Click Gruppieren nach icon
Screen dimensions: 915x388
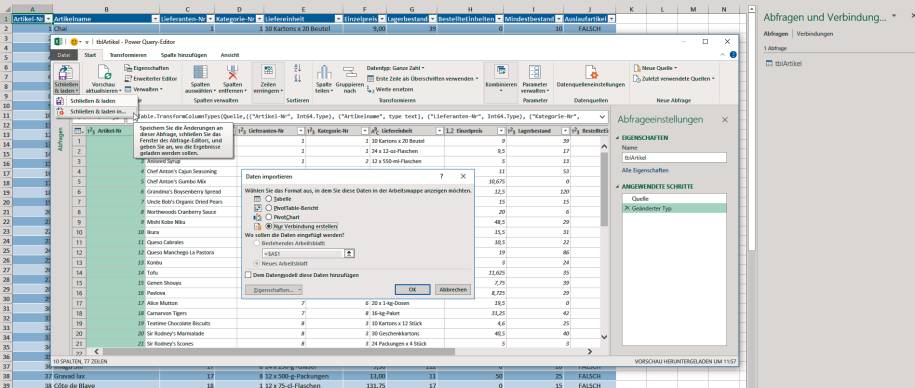point(350,72)
